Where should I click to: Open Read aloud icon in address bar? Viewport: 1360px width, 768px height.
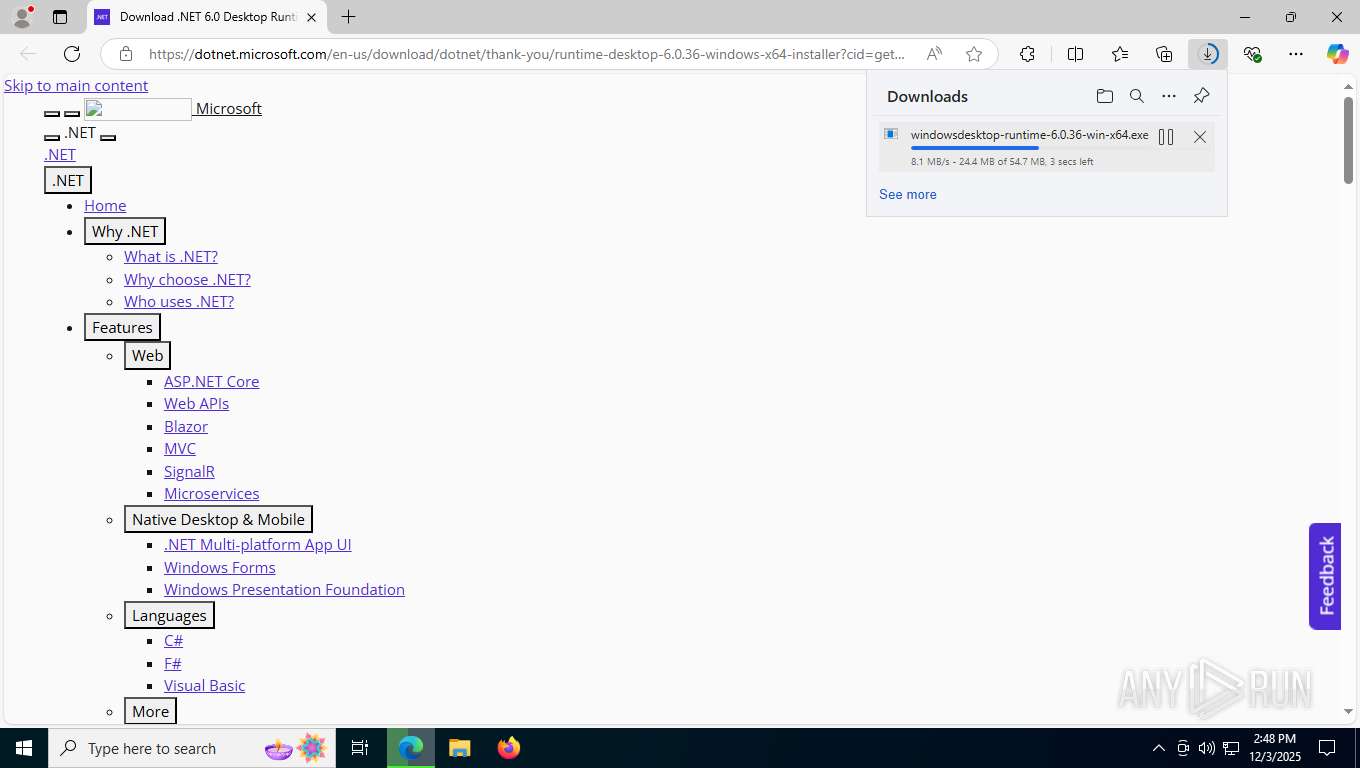(934, 54)
